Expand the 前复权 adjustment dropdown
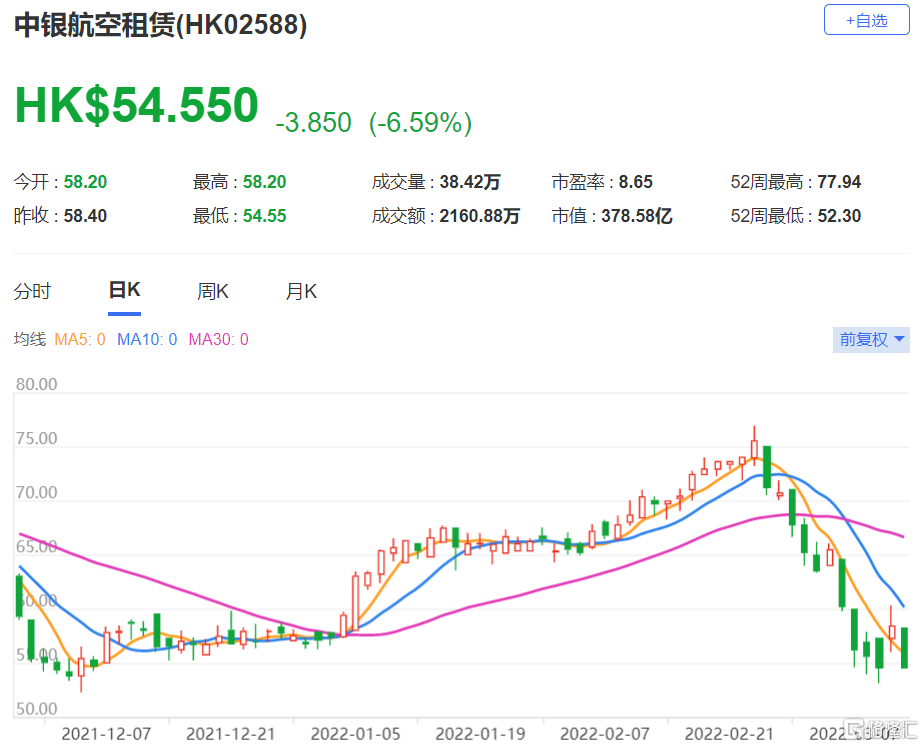This screenshot has height=747, width=924. click(872, 339)
